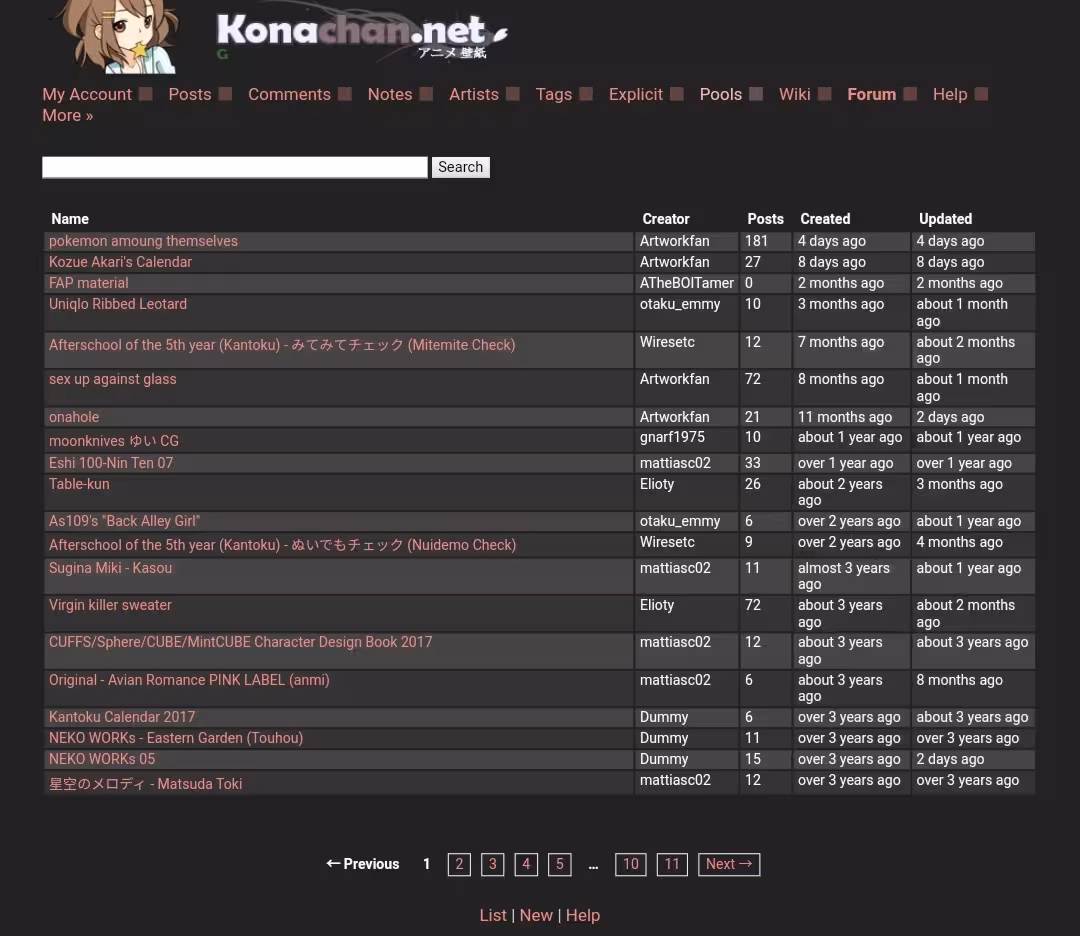
Task: Open the submenu square next to Wiki
Action: [x=824, y=94]
